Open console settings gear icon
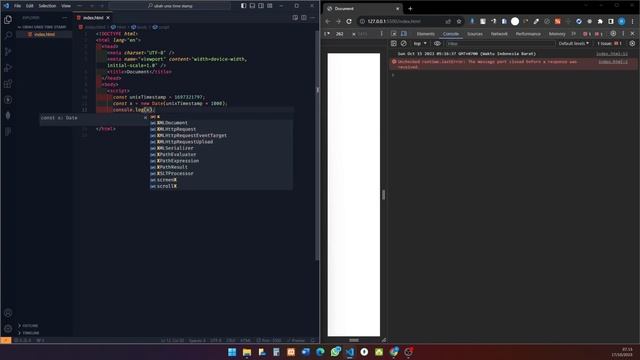The width and height of the screenshot is (640, 360). [x=632, y=43]
